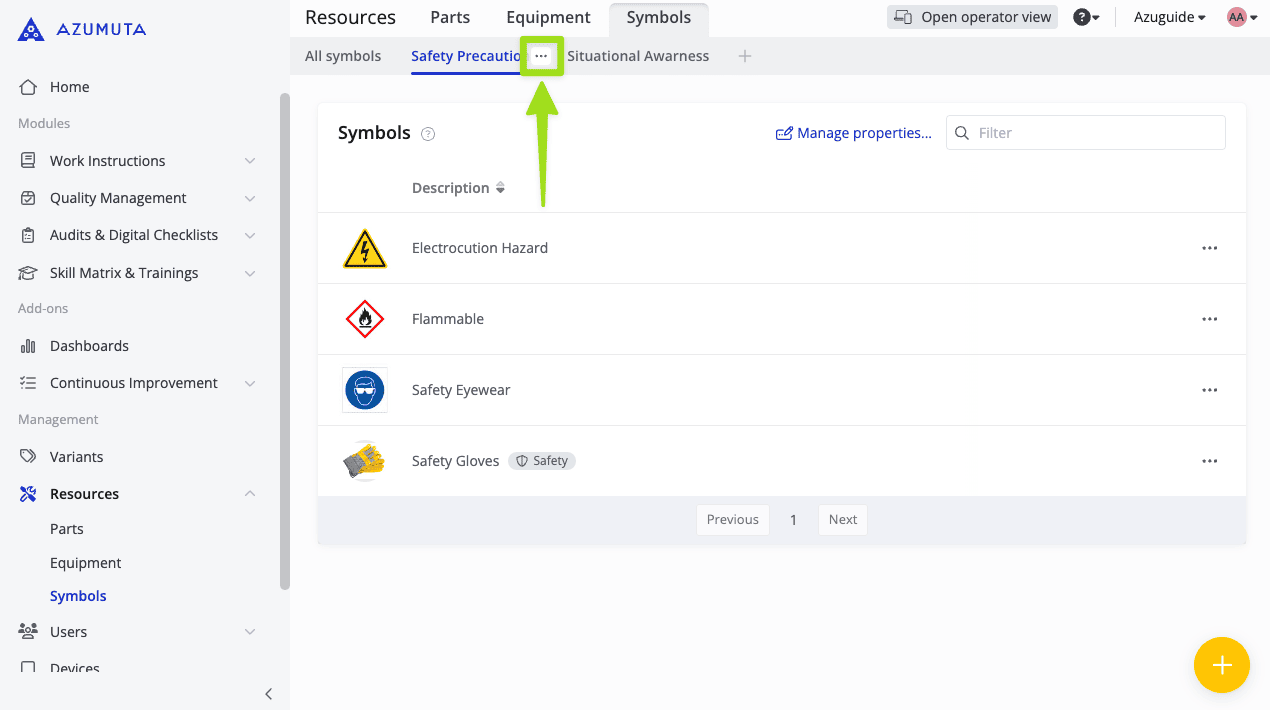Click the three-dot menu on Safety Precautions tab
The height and width of the screenshot is (710, 1270).
(541, 56)
